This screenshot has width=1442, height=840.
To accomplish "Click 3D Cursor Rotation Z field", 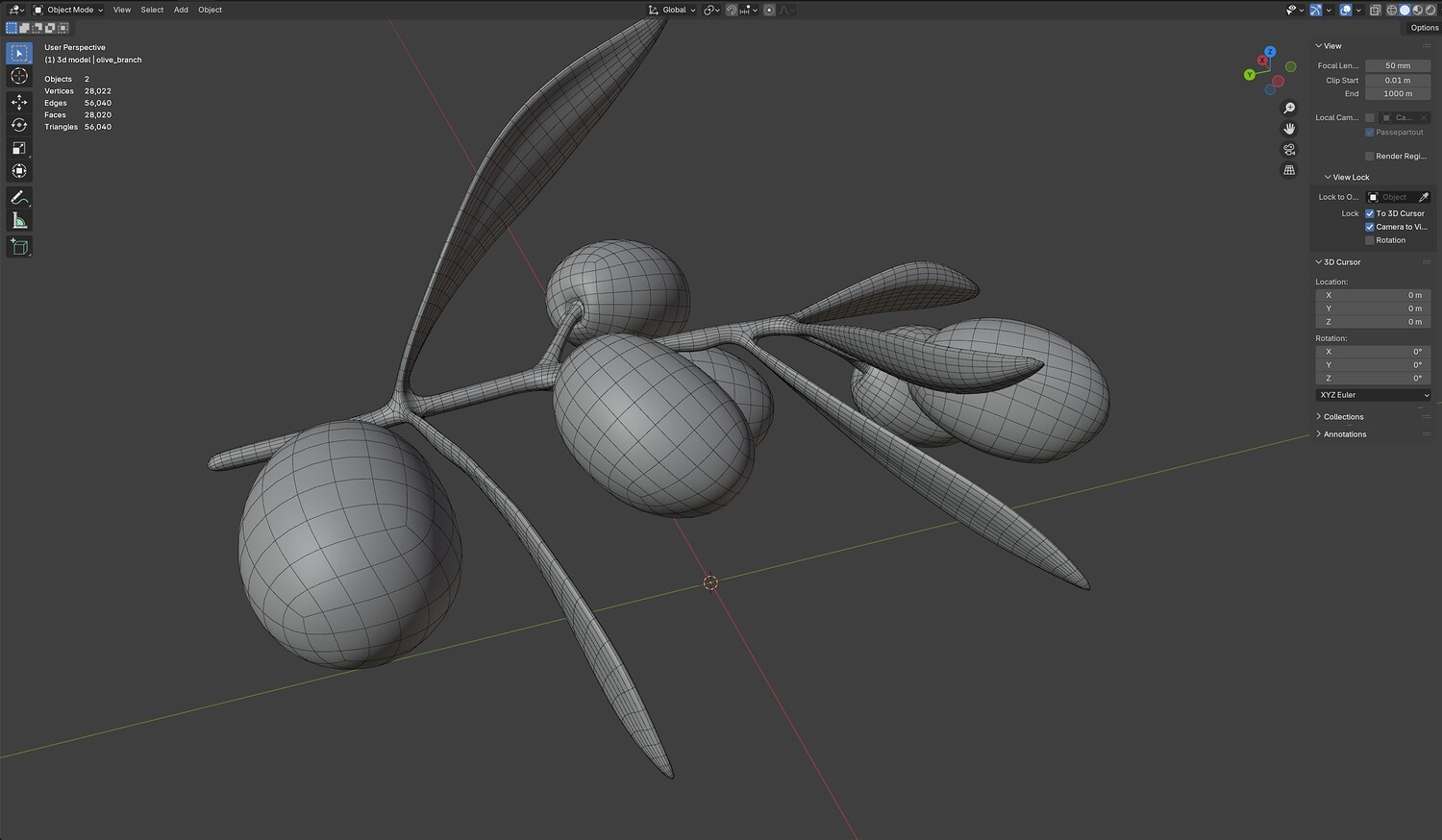I will pyautogui.click(x=1373, y=379).
